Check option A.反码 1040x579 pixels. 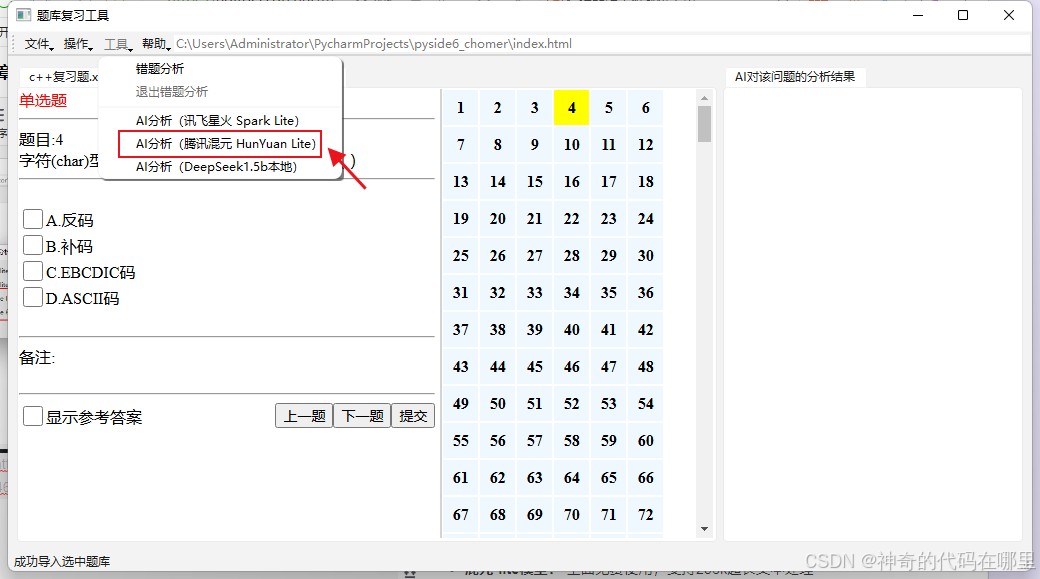coord(32,219)
